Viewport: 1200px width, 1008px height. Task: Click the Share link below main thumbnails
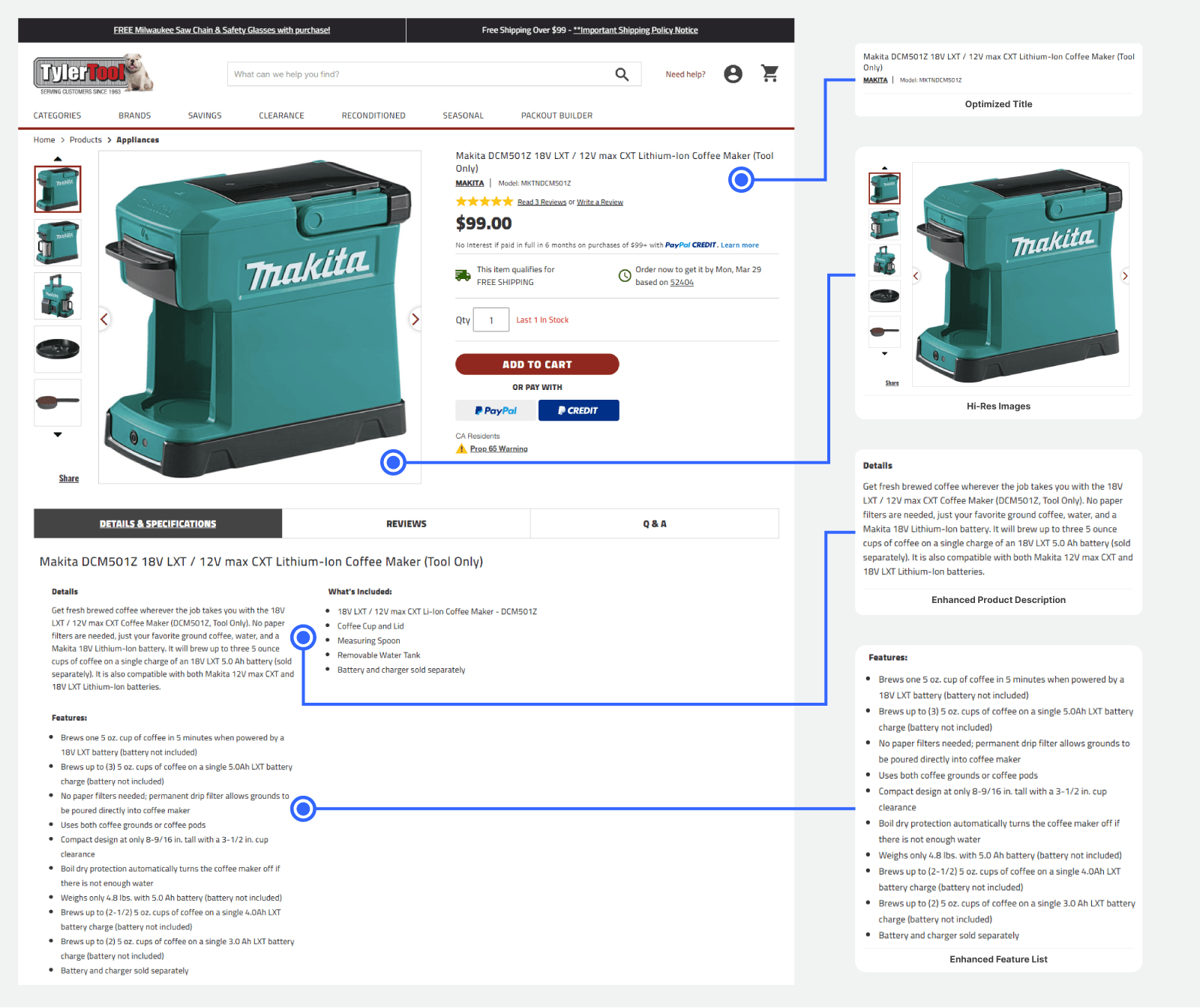click(x=69, y=478)
